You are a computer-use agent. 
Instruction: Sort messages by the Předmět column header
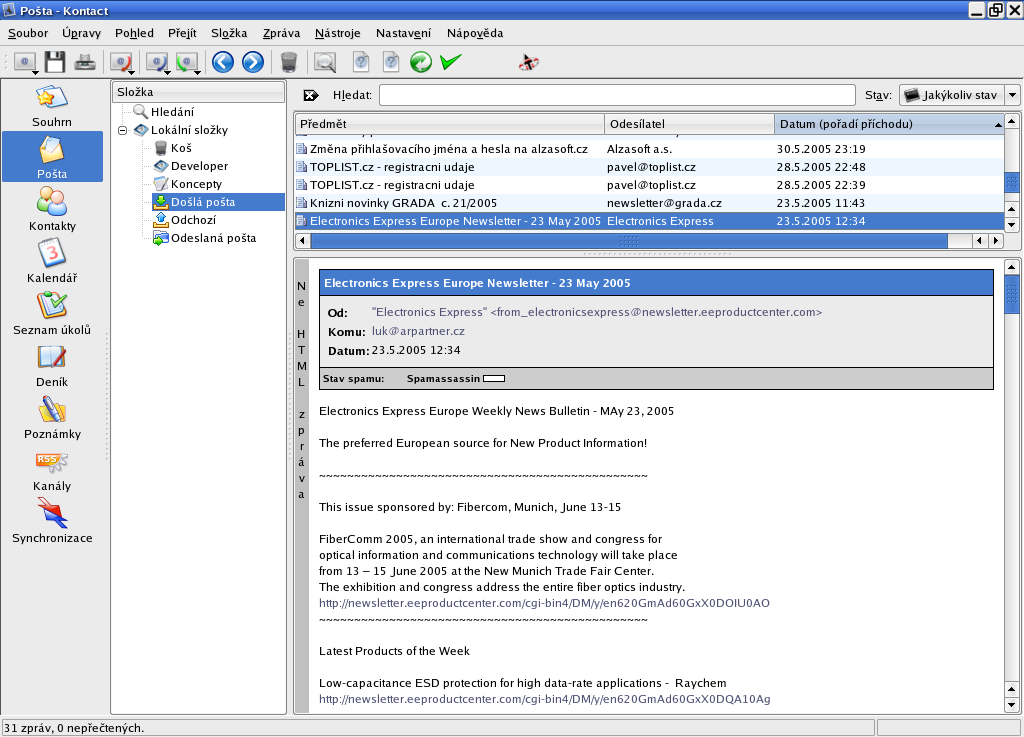[x=450, y=124]
